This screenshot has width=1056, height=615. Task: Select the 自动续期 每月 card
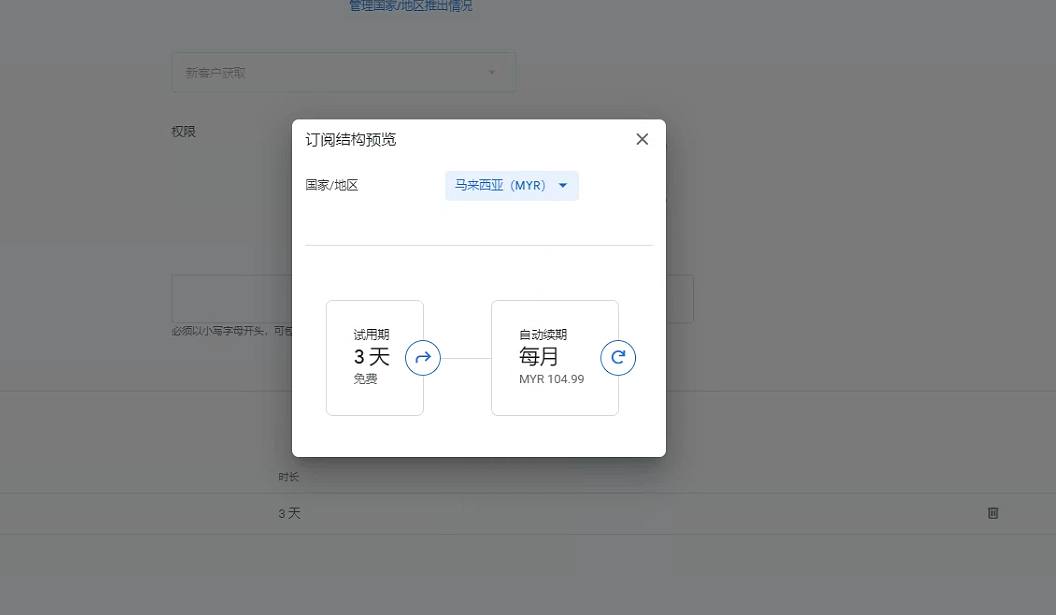[555, 358]
